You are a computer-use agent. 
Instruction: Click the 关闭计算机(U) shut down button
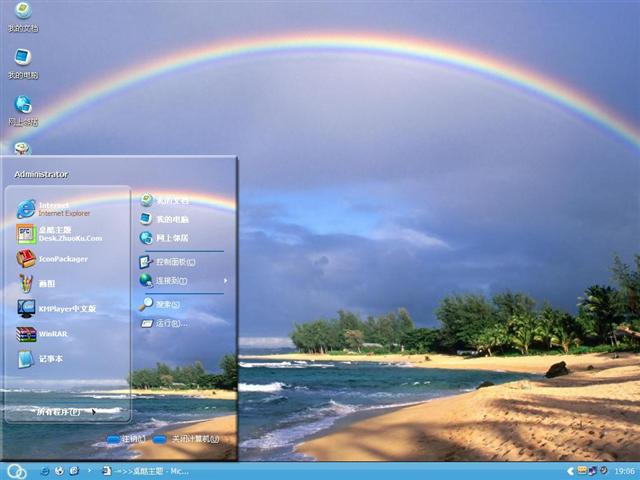click(x=186, y=439)
